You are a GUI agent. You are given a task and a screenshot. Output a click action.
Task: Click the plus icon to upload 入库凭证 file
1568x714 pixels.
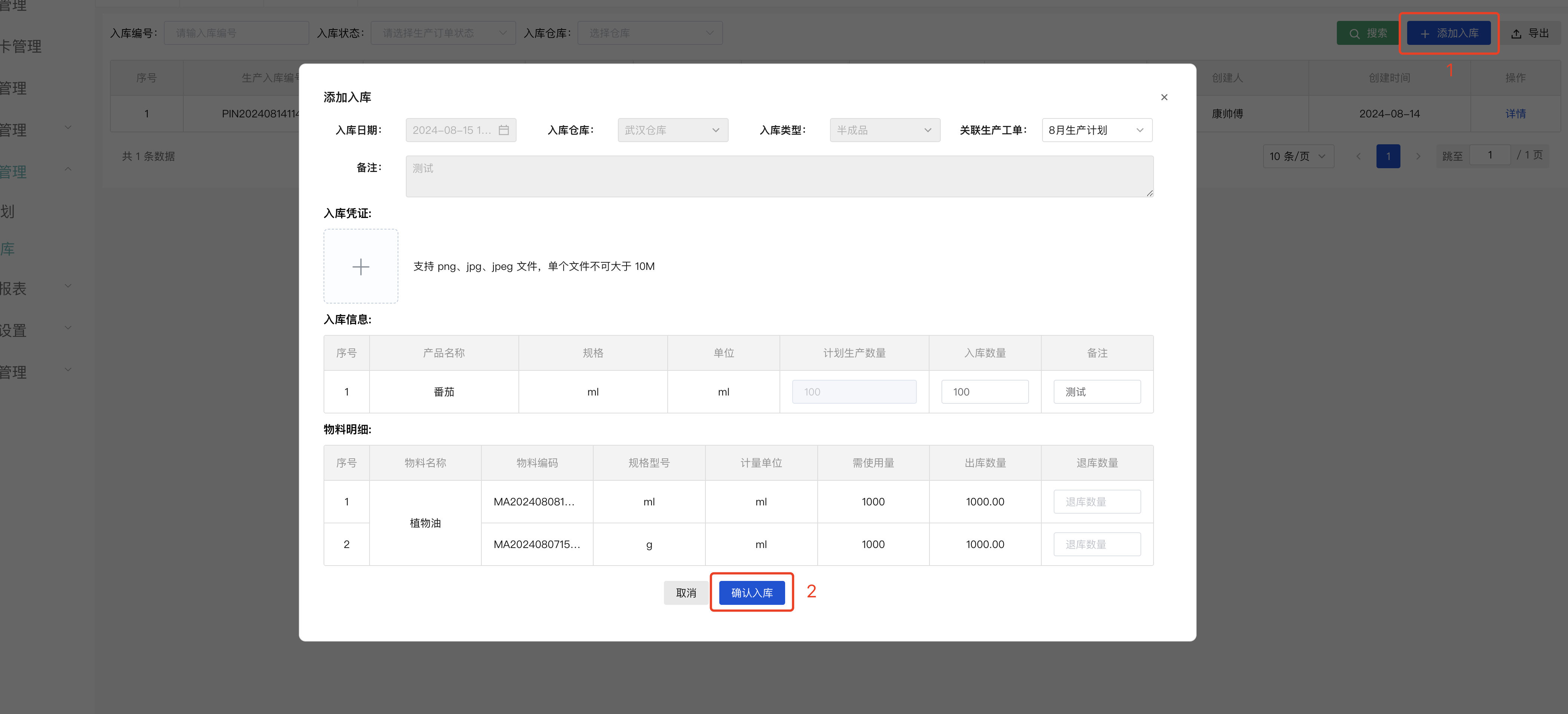pos(360,266)
